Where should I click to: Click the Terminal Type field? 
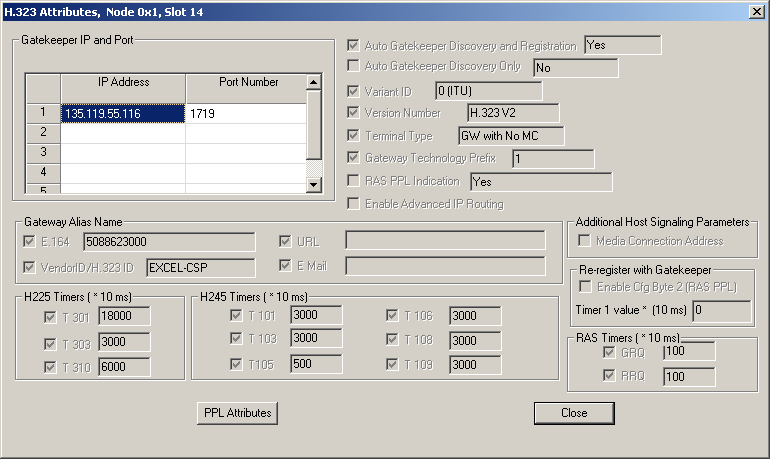[x=510, y=136]
